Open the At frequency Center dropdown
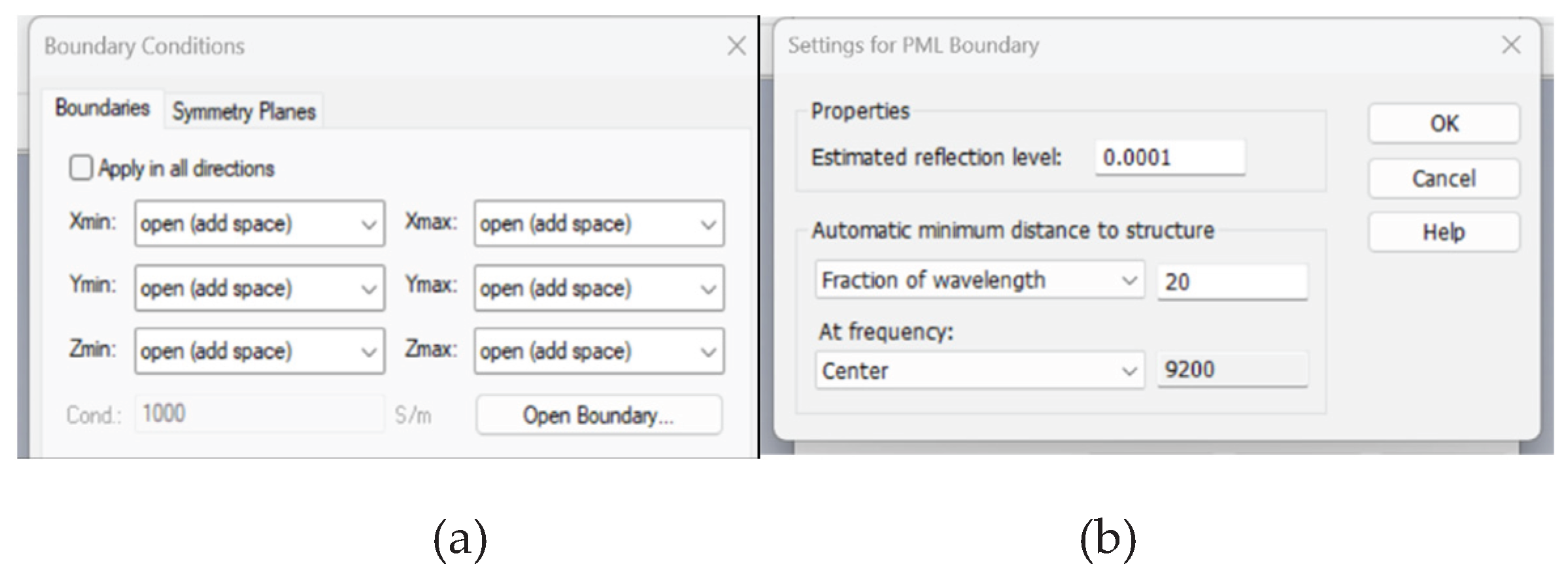Screen dimensions: 1568x577 coord(979,371)
